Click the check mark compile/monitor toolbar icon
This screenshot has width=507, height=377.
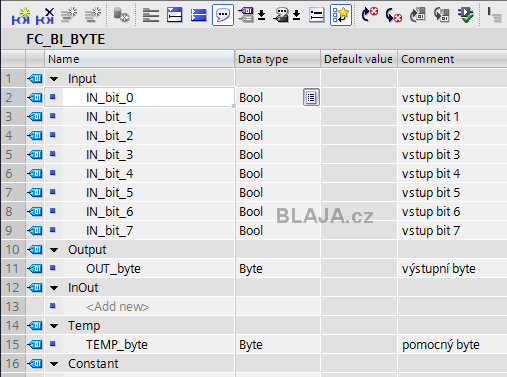pyautogui.click(x=466, y=15)
